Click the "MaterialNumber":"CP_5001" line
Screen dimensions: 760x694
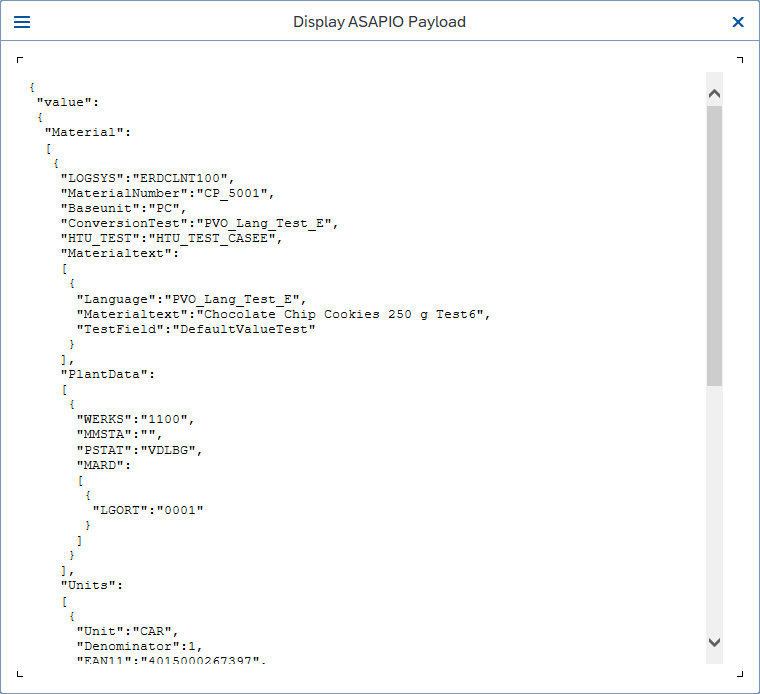(x=167, y=193)
